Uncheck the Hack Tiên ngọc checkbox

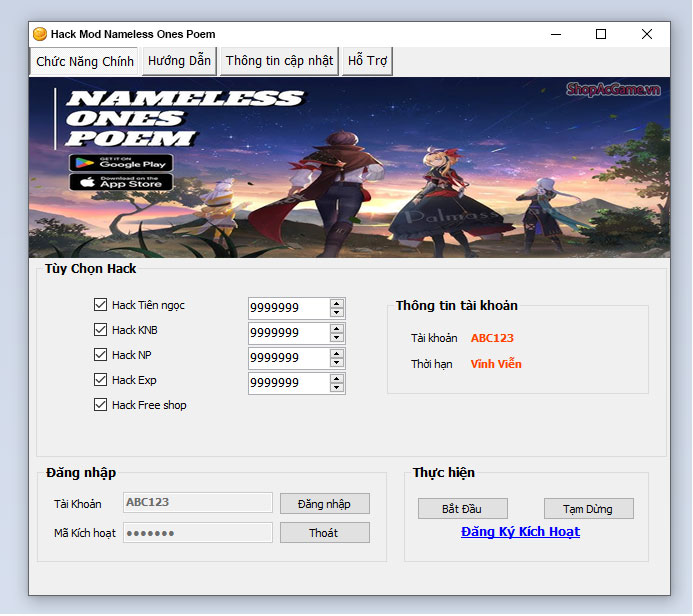[100, 305]
